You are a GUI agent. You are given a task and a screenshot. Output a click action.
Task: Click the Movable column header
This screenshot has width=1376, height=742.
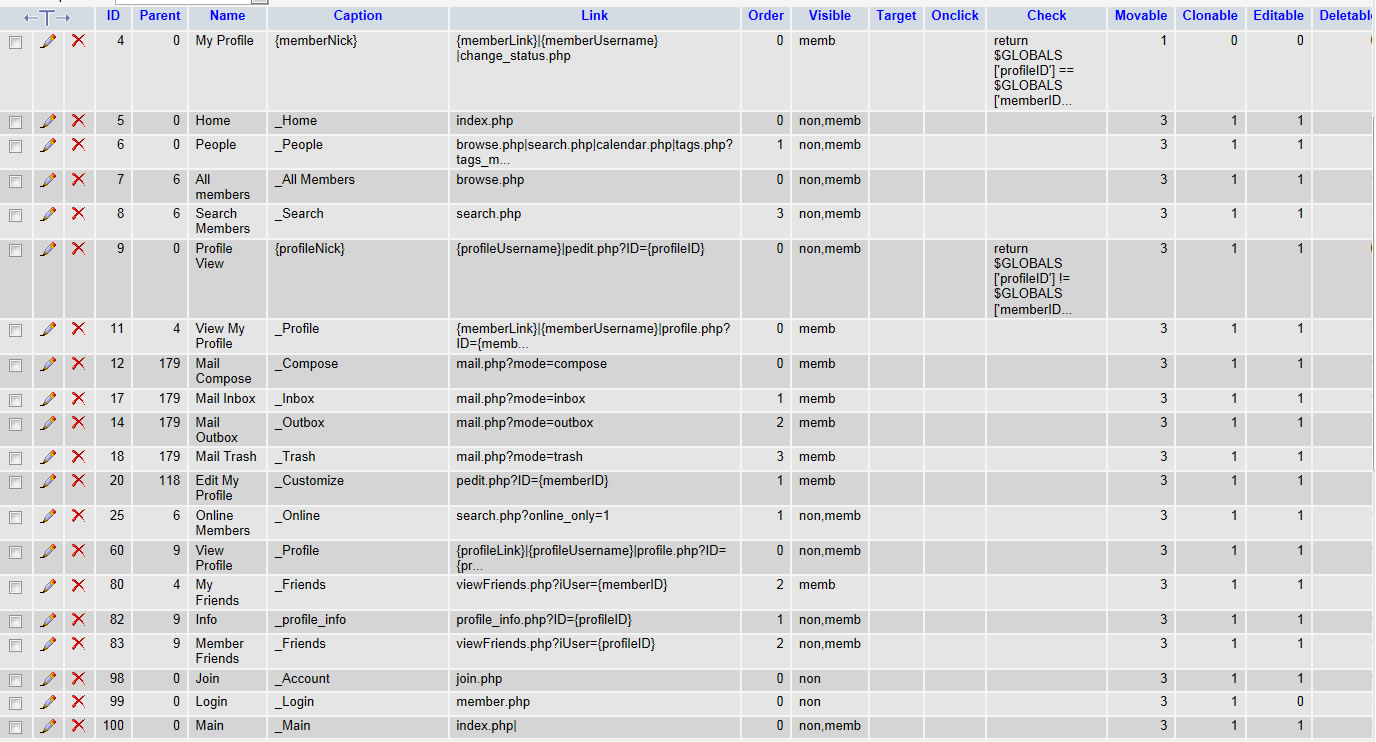coord(1140,16)
